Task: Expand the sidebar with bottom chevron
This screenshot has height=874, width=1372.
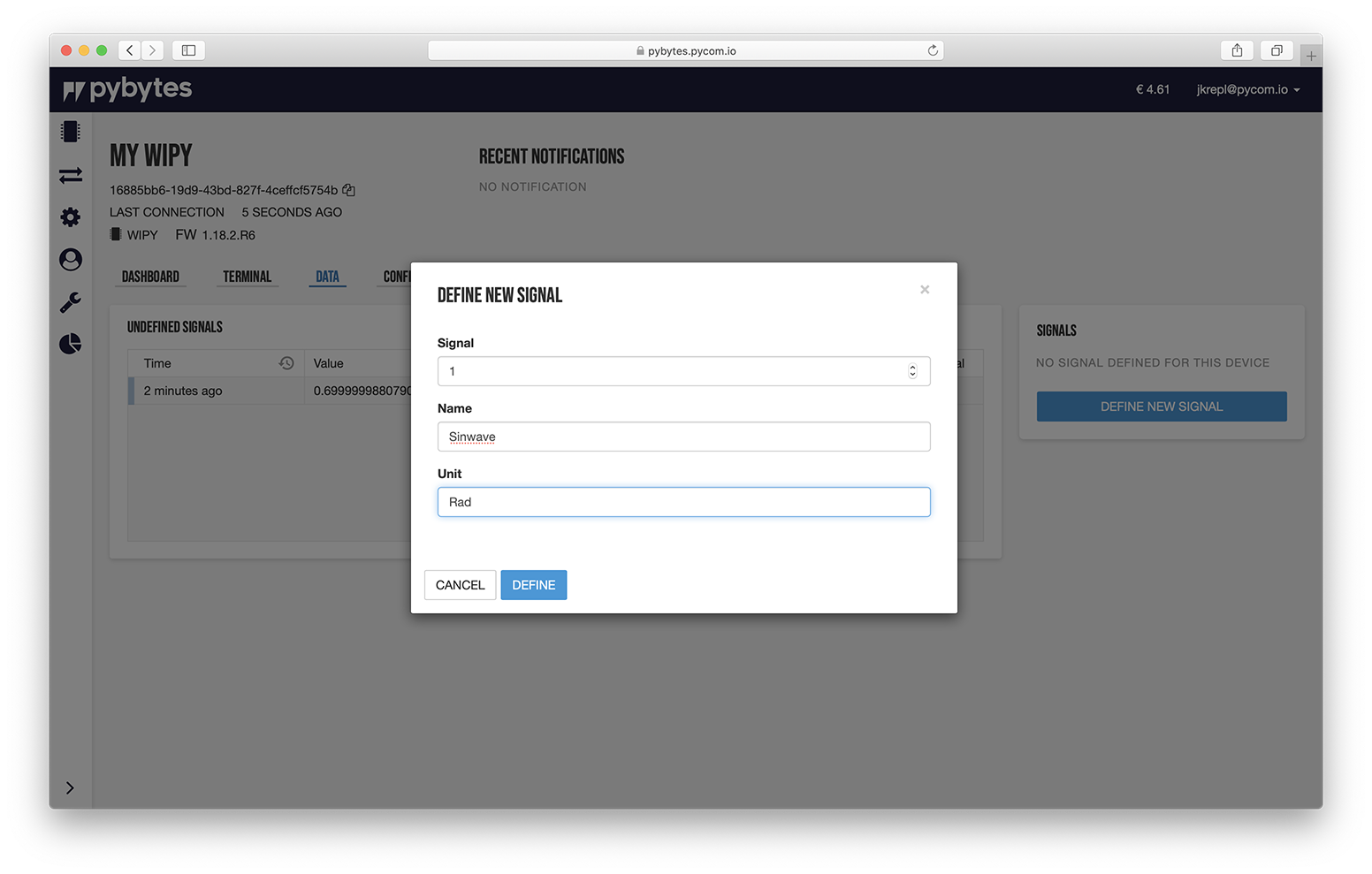Action: point(70,788)
